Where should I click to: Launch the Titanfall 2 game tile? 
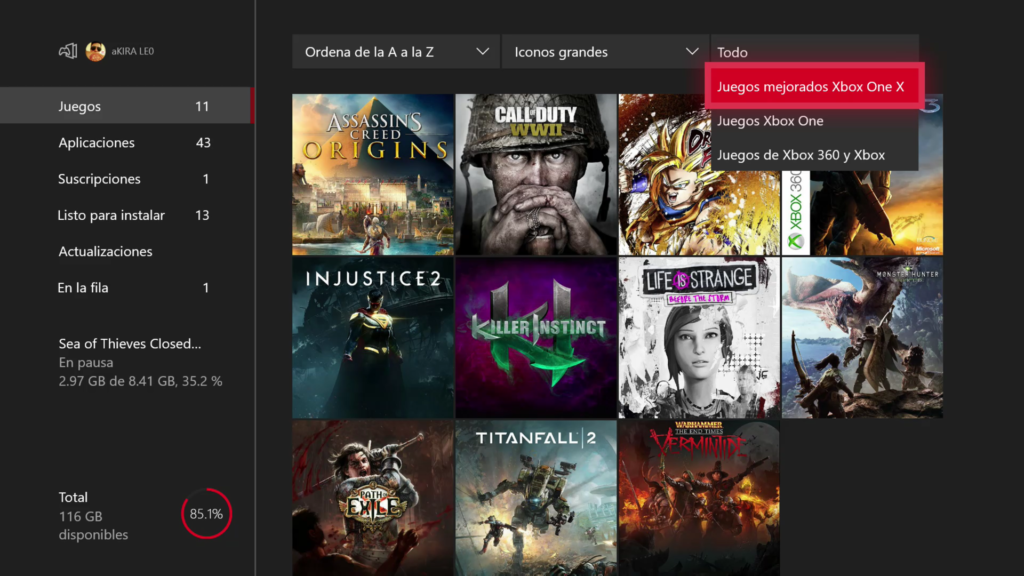pos(536,497)
